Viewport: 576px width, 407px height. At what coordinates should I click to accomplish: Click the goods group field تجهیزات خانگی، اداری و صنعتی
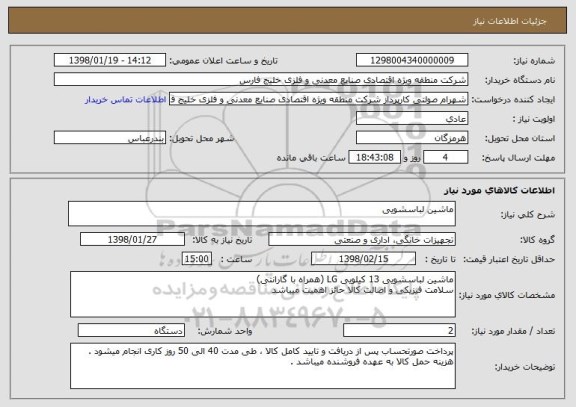coord(362,239)
